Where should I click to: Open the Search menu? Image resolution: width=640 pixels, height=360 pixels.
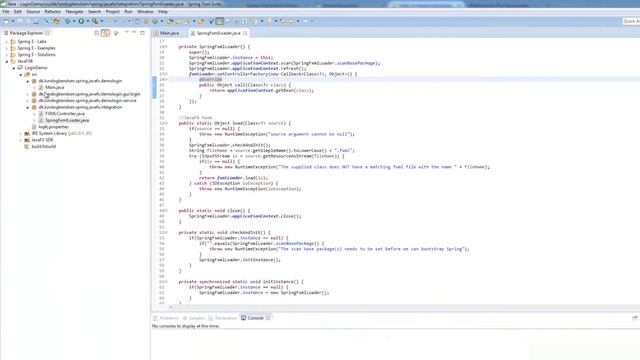click(x=94, y=12)
